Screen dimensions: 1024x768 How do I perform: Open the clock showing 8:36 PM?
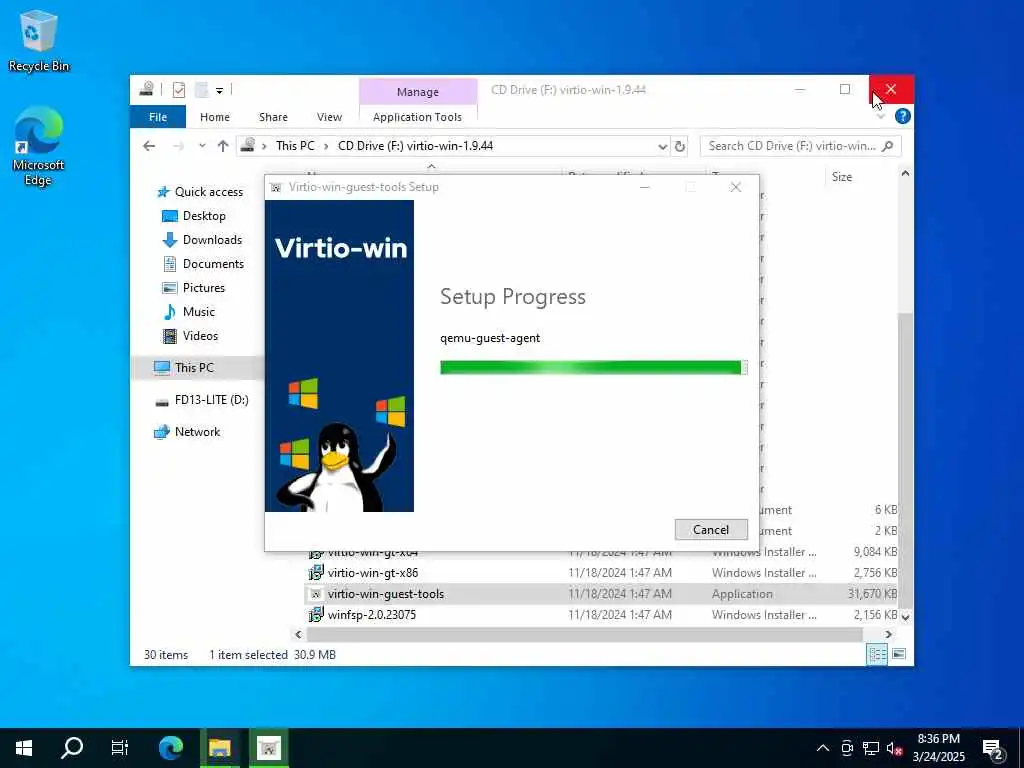[938, 748]
